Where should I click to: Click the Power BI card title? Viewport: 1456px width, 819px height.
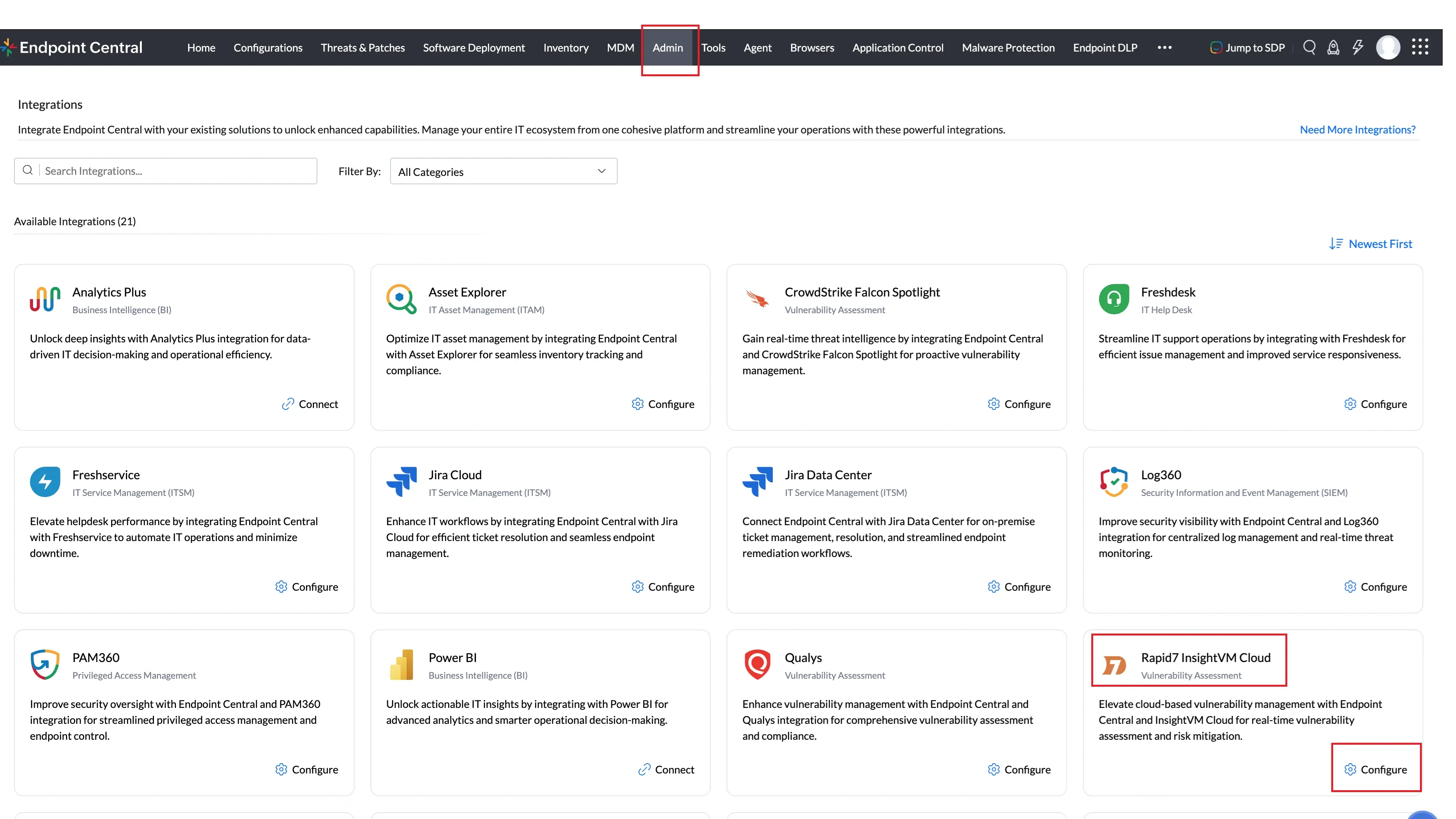pos(452,657)
